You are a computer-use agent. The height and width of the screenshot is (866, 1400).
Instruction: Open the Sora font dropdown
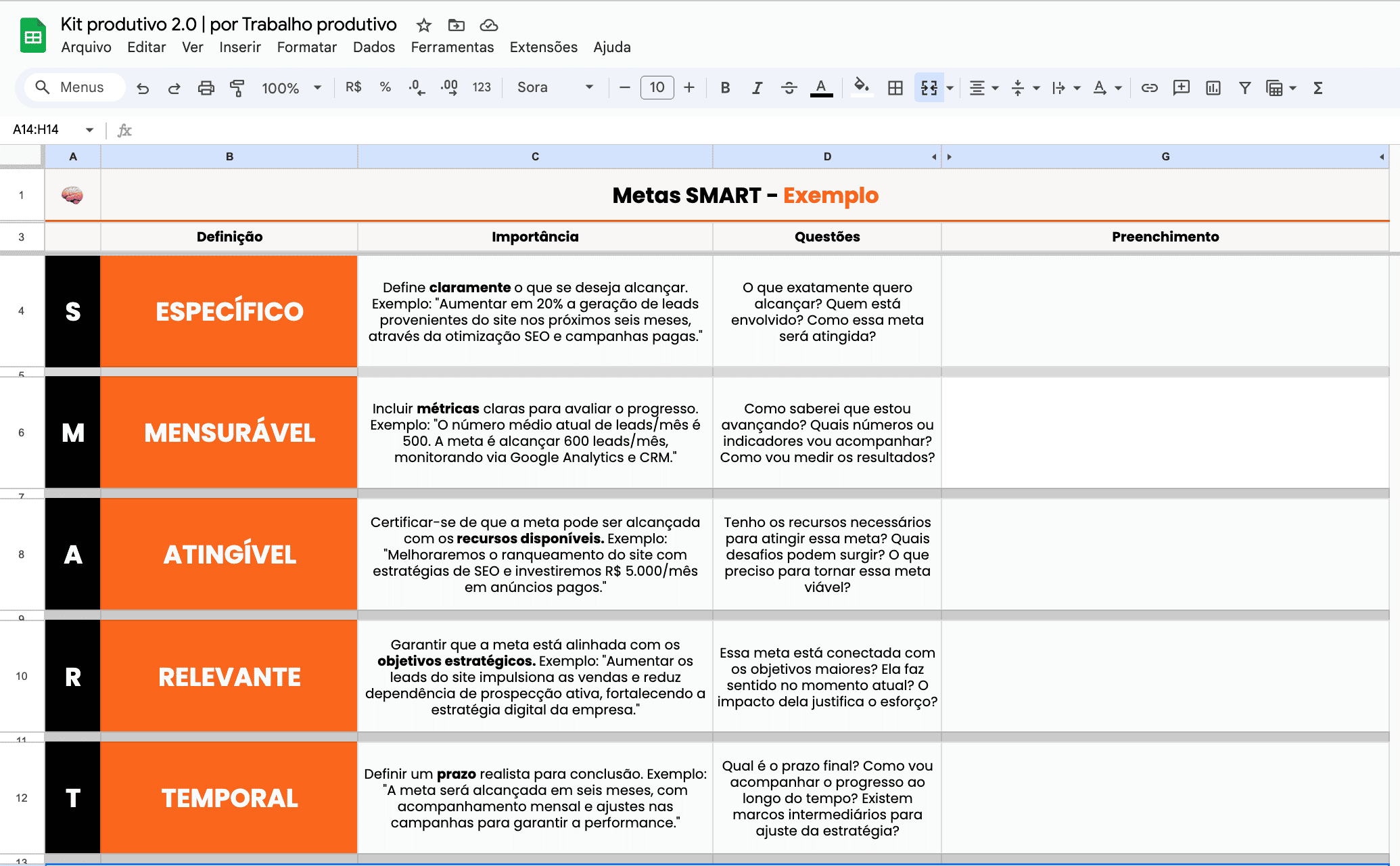(555, 87)
